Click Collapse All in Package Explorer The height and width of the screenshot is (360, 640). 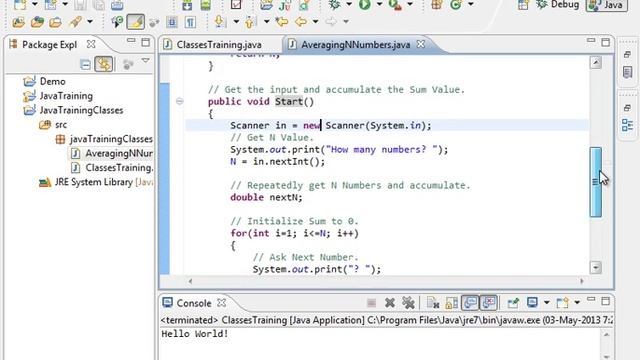[85, 64]
